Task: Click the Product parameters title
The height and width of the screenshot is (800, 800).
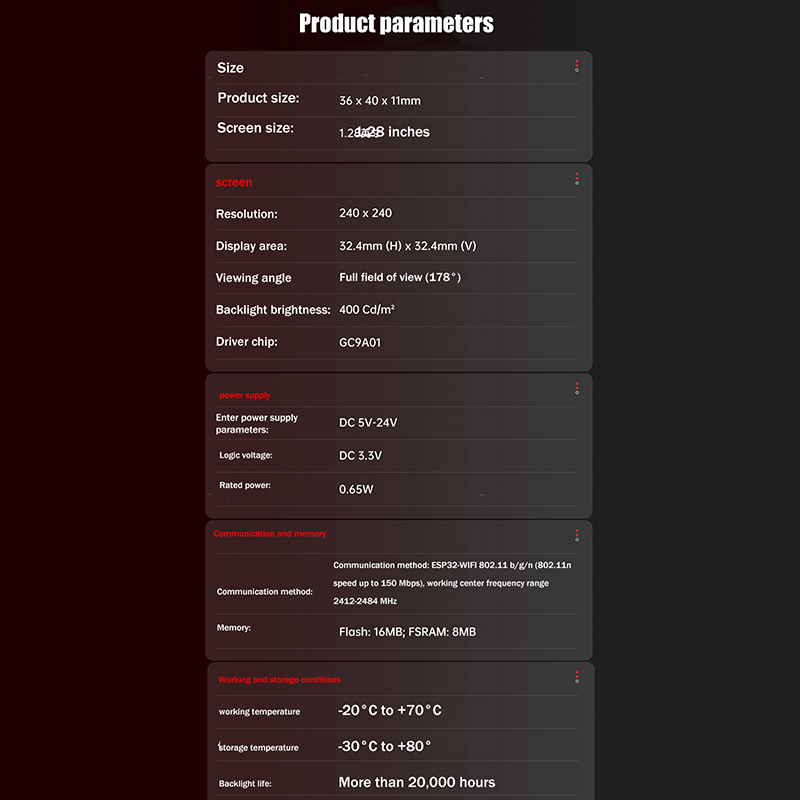Action: [396, 23]
